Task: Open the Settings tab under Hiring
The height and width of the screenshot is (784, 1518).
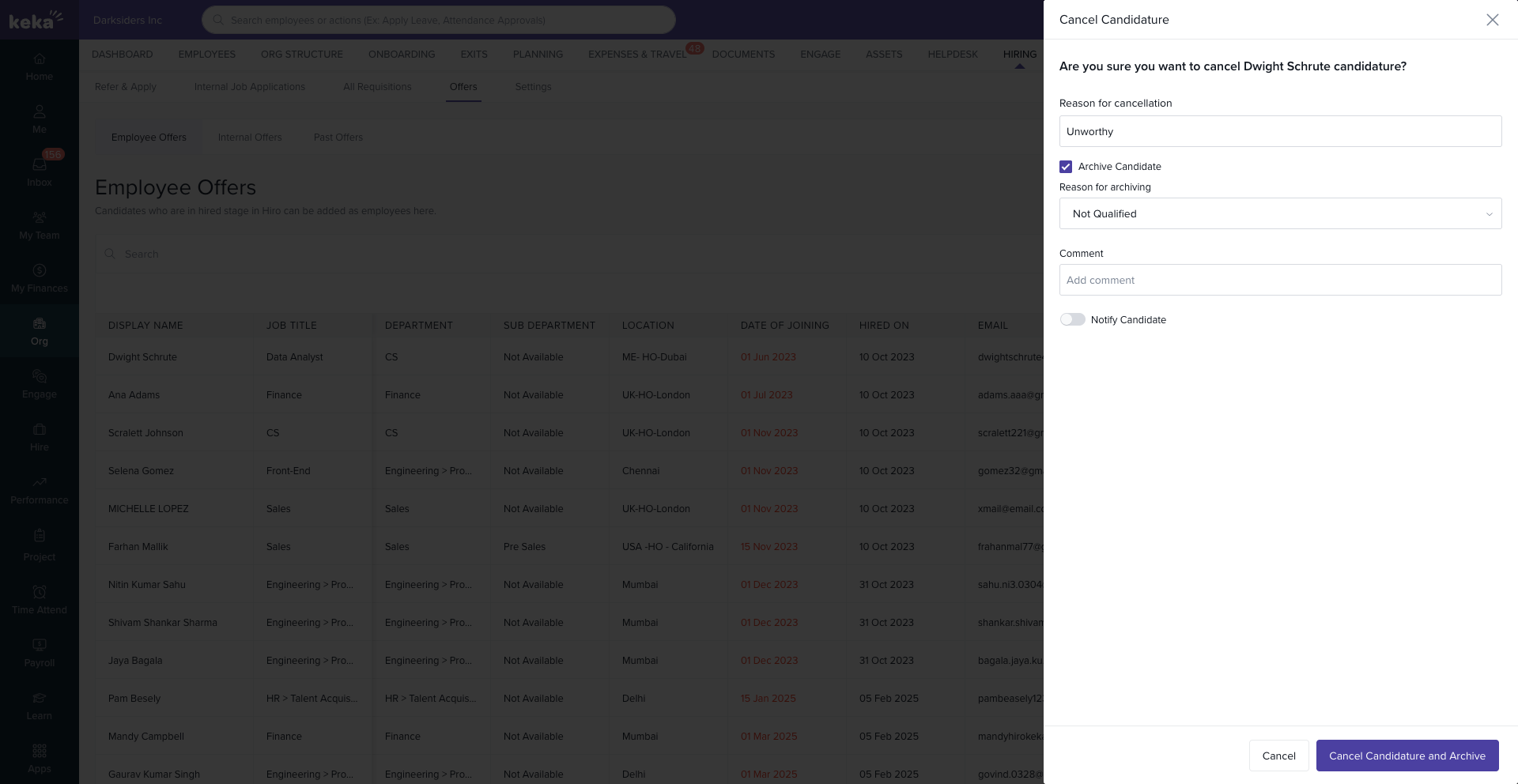Action: coord(533,87)
